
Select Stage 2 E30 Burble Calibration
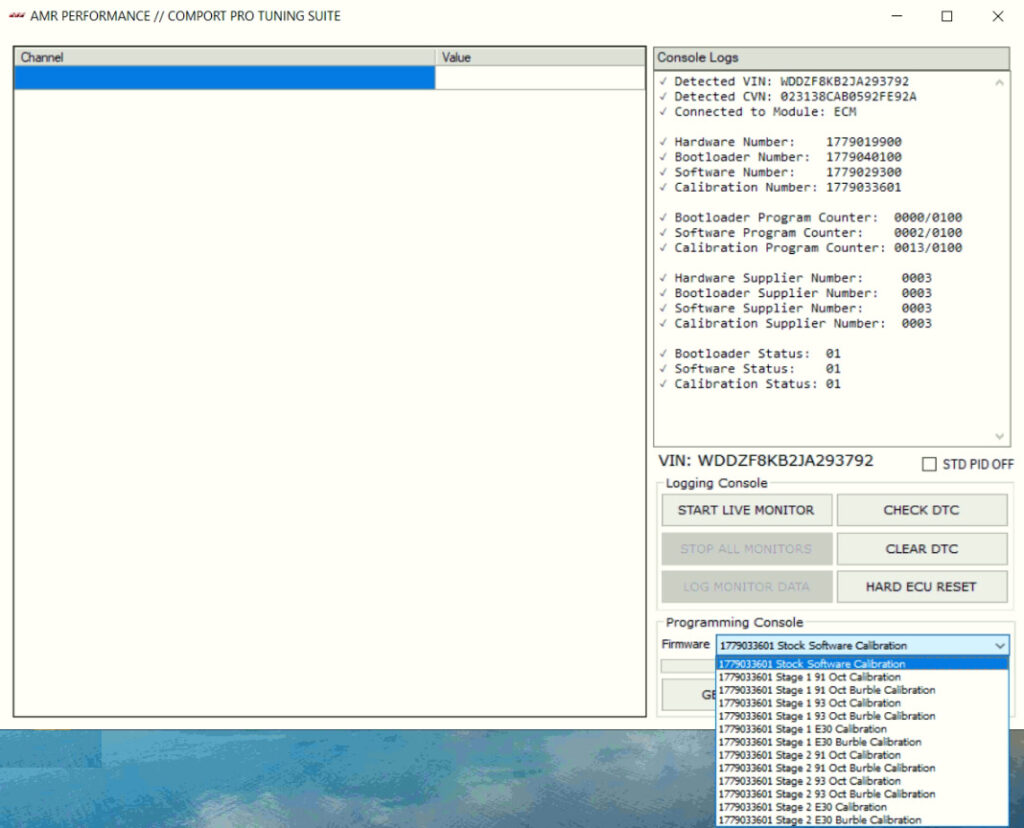[x=819, y=820]
